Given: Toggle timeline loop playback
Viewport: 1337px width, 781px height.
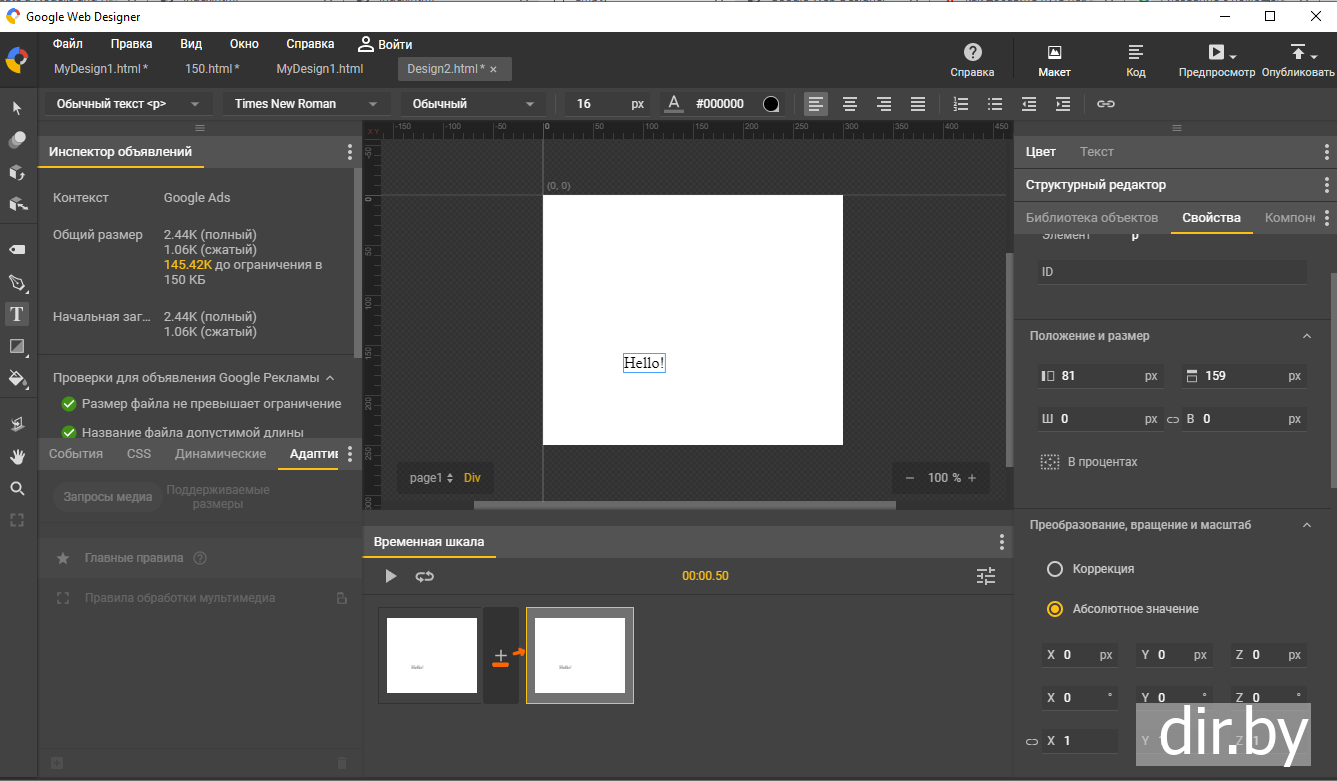Looking at the screenshot, I should click(425, 576).
